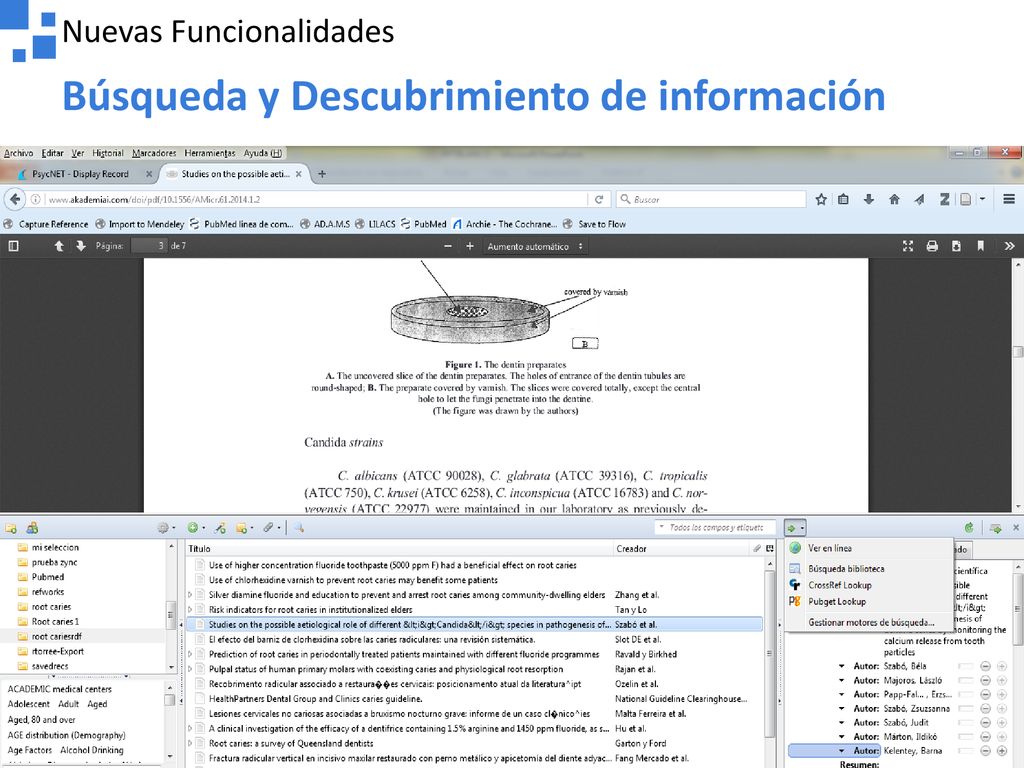Open the LILACS bookmark

(x=375, y=224)
